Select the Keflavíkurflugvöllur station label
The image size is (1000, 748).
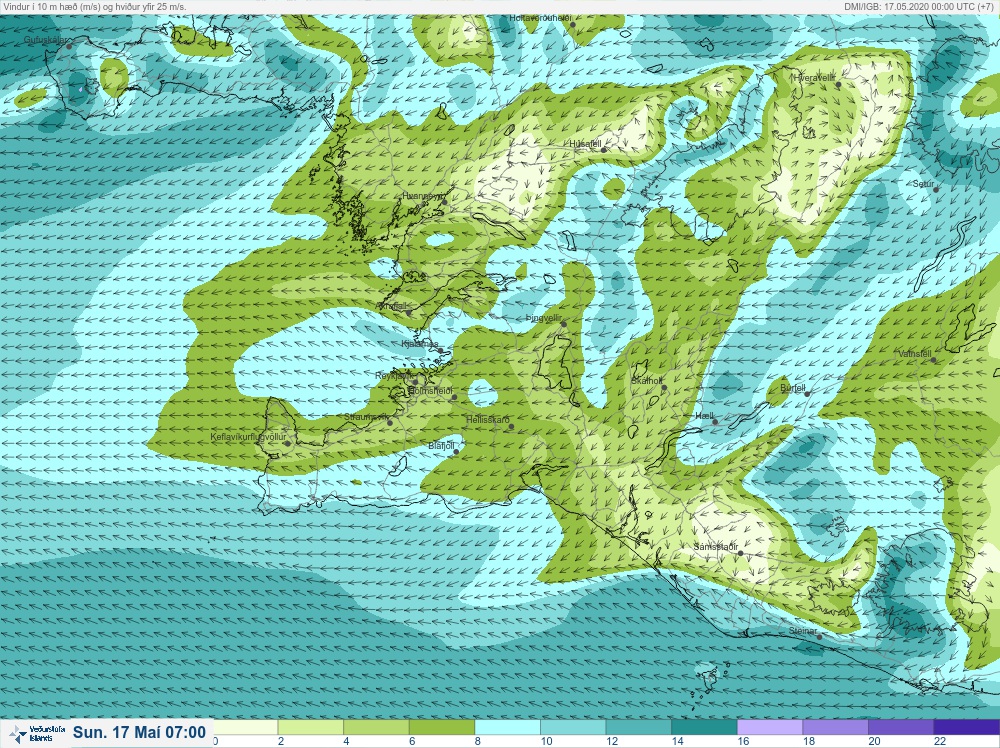248,437
